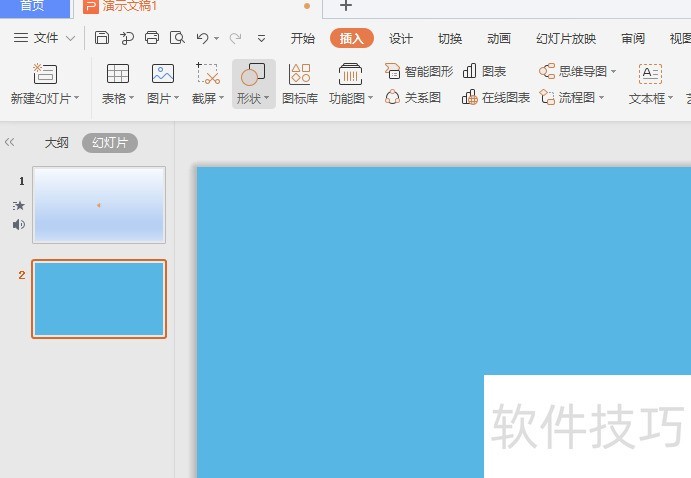Switch to the 设计 tab

coord(400,39)
